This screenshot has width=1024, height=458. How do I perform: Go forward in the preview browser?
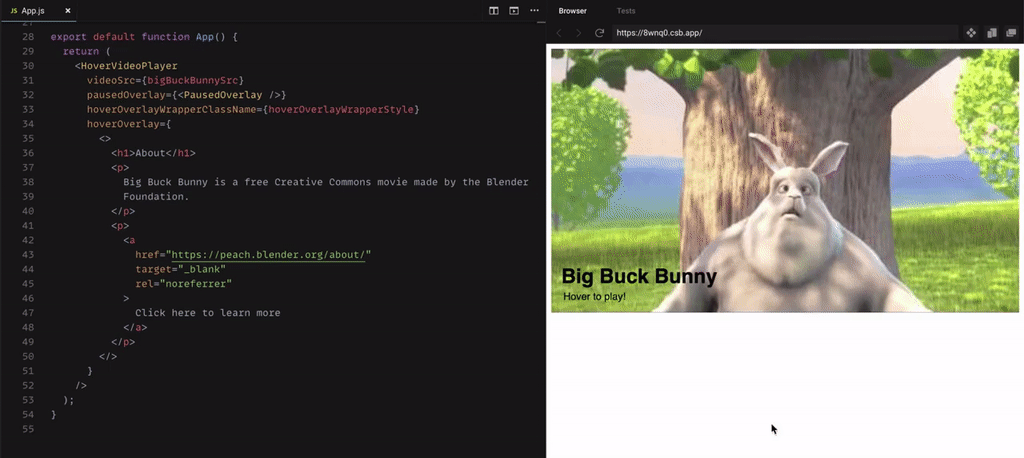point(578,33)
